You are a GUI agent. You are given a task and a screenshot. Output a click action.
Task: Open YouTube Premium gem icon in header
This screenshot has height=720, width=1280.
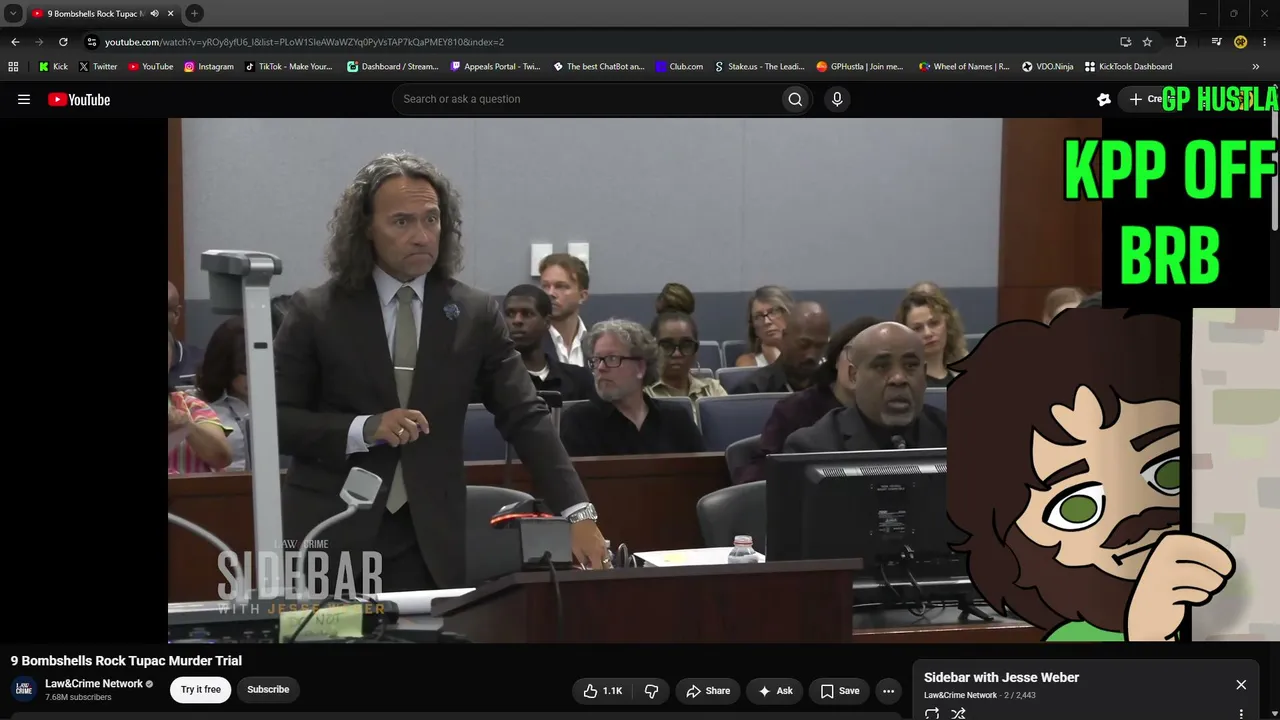[1104, 99]
